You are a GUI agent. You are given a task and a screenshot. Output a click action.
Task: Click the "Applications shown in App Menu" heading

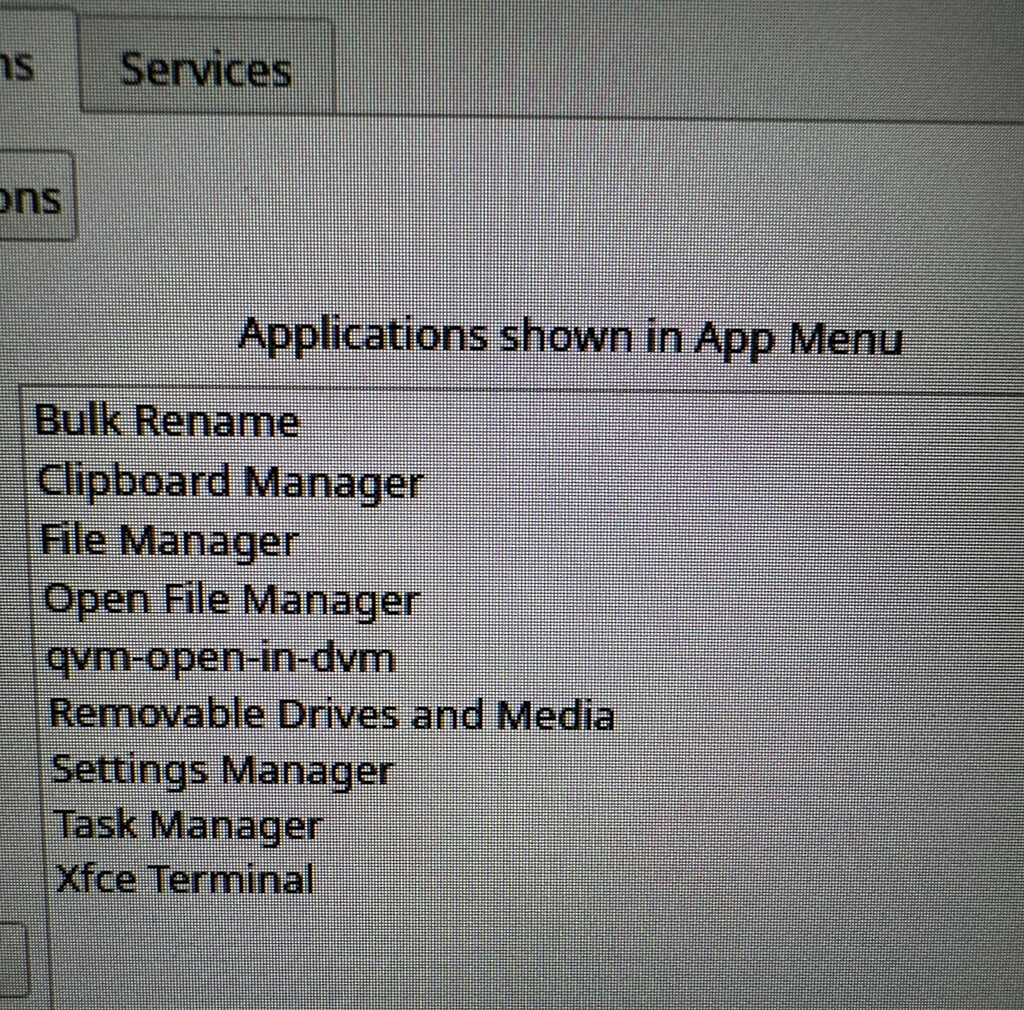tap(570, 338)
